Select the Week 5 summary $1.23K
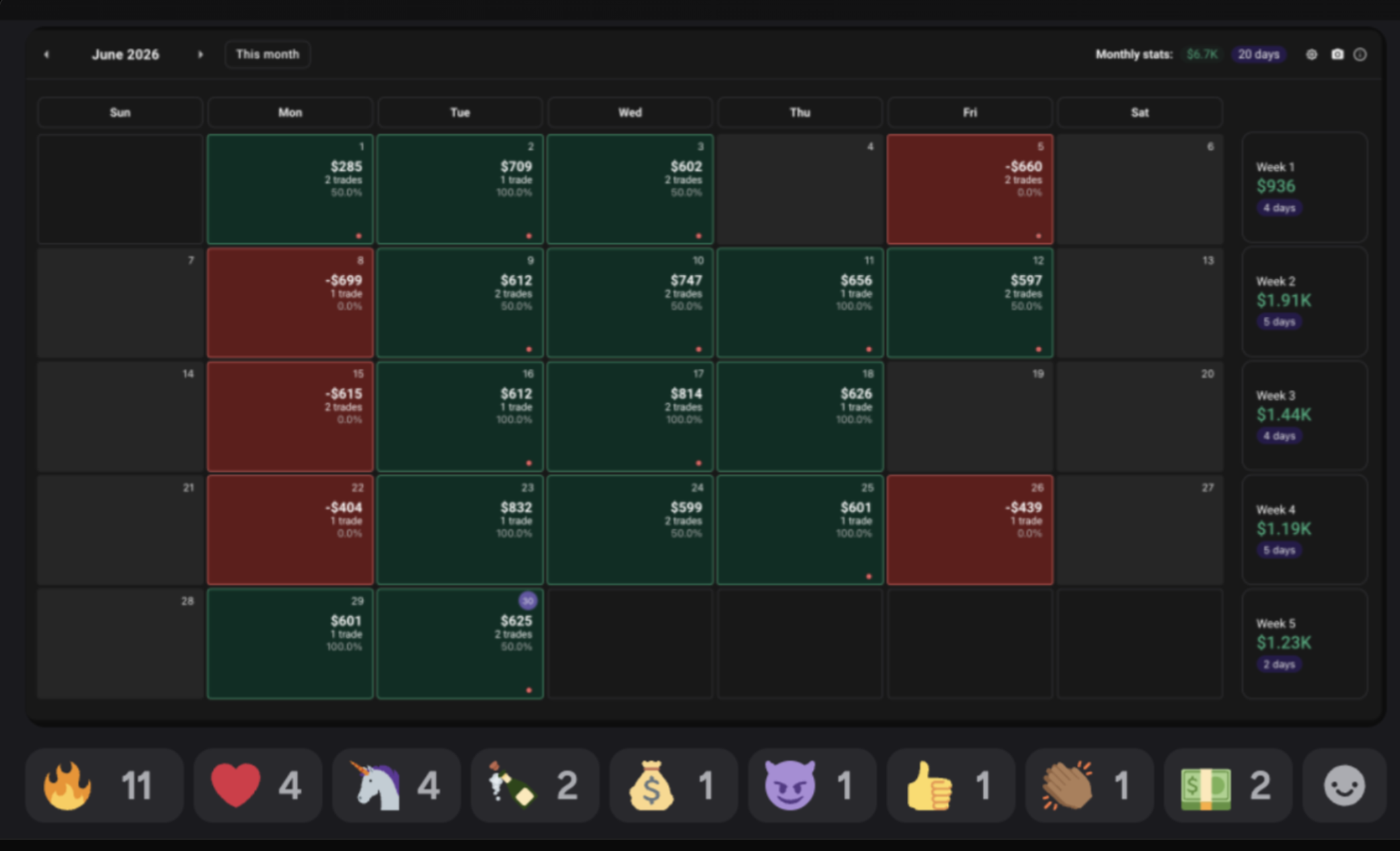 (1305, 644)
